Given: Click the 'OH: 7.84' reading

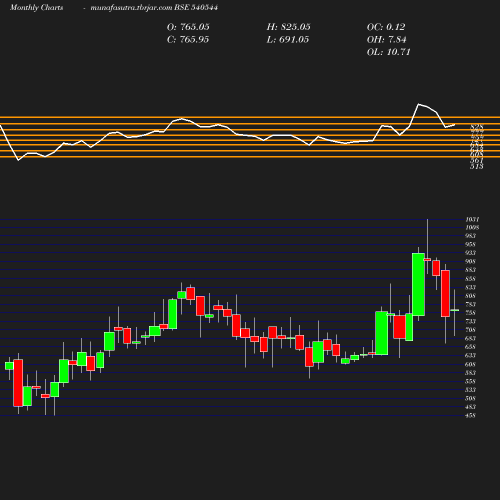Looking at the screenshot, I should [386, 40].
